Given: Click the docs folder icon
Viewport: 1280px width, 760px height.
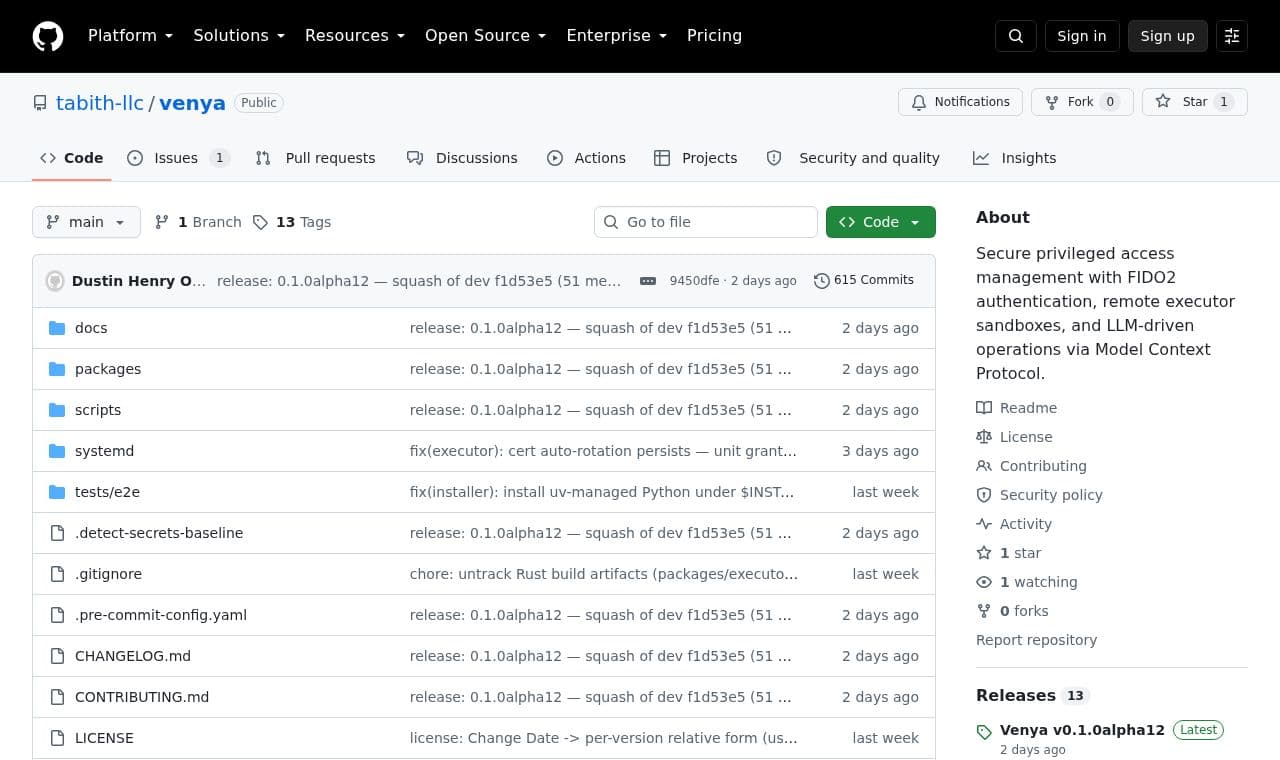Looking at the screenshot, I should pyautogui.click(x=57, y=328).
